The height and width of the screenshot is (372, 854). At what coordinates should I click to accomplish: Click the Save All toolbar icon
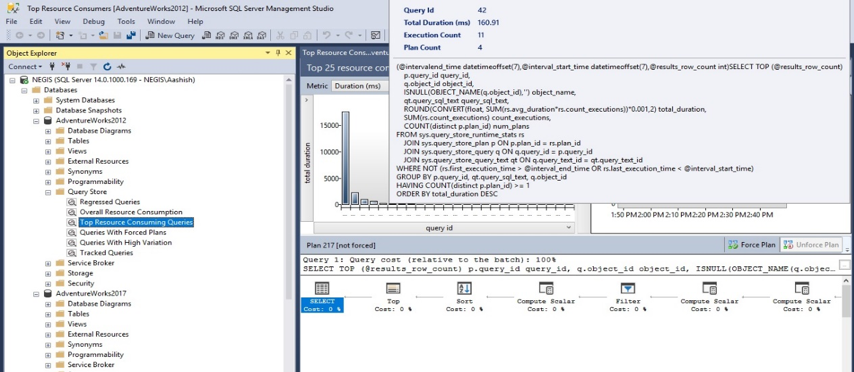tap(131, 35)
